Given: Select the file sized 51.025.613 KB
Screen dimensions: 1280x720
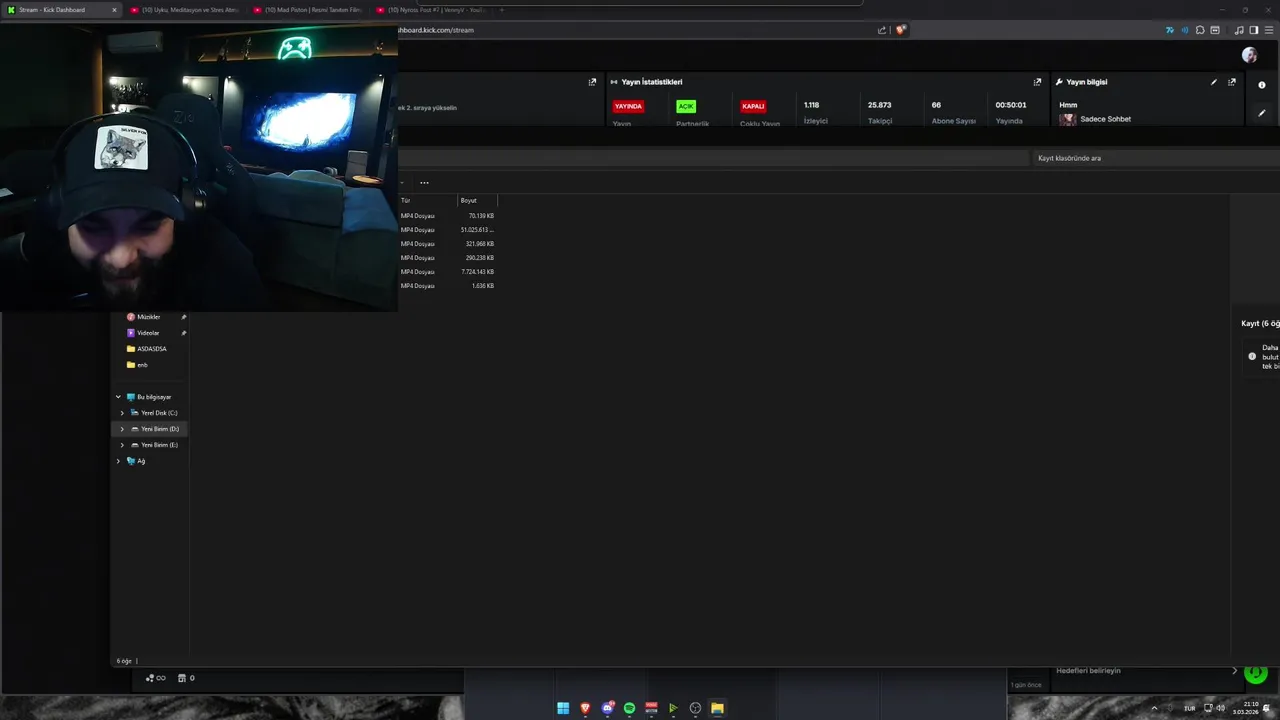Looking at the screenshot, I should click(x=447, y=230).
